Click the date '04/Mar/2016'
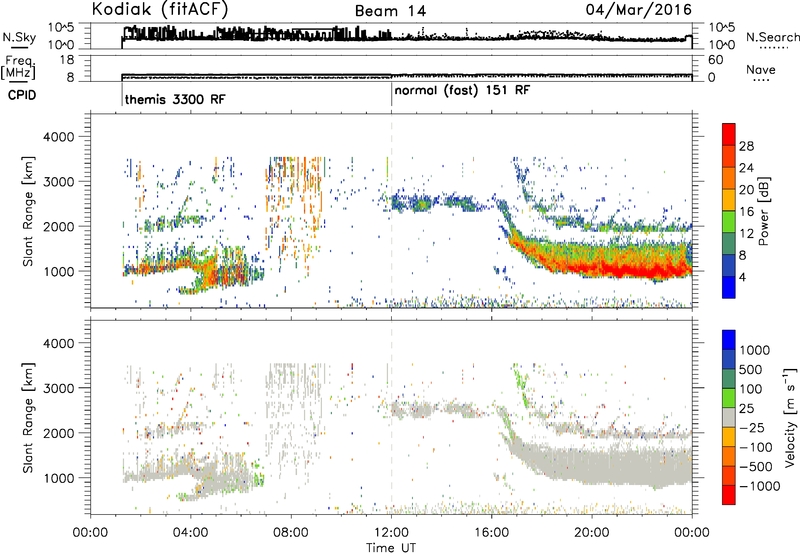Viewport: 800px width, 554px height. click(x=638, y=9)
